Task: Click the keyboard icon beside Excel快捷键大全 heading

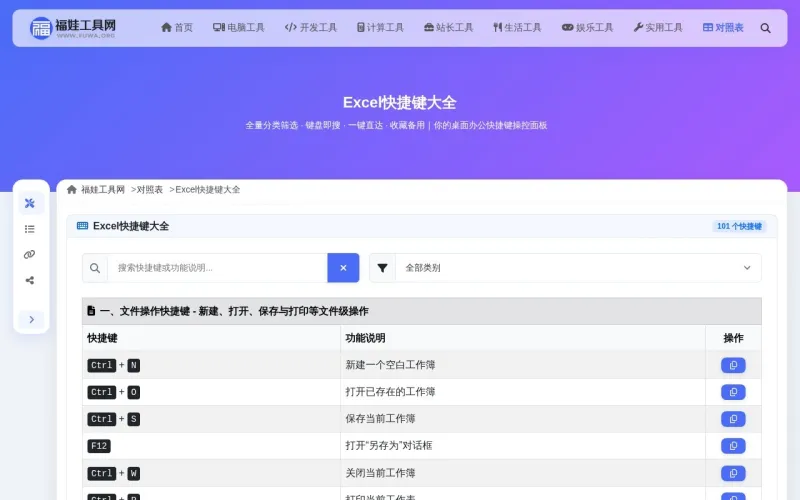Action: (82, 226)
